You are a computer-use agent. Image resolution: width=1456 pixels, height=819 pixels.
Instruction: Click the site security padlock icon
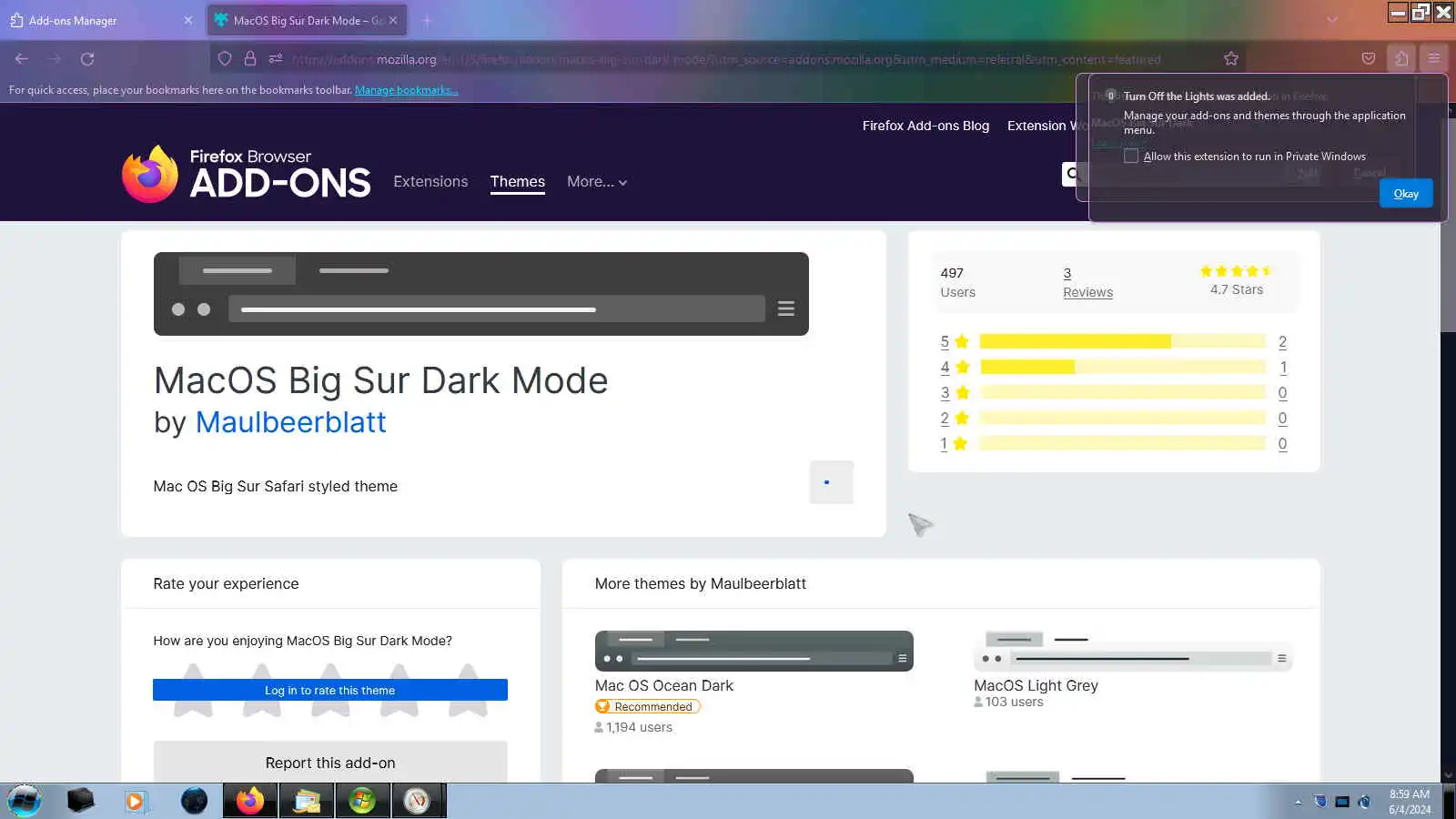pyautogui.click(x=250, y=58)
